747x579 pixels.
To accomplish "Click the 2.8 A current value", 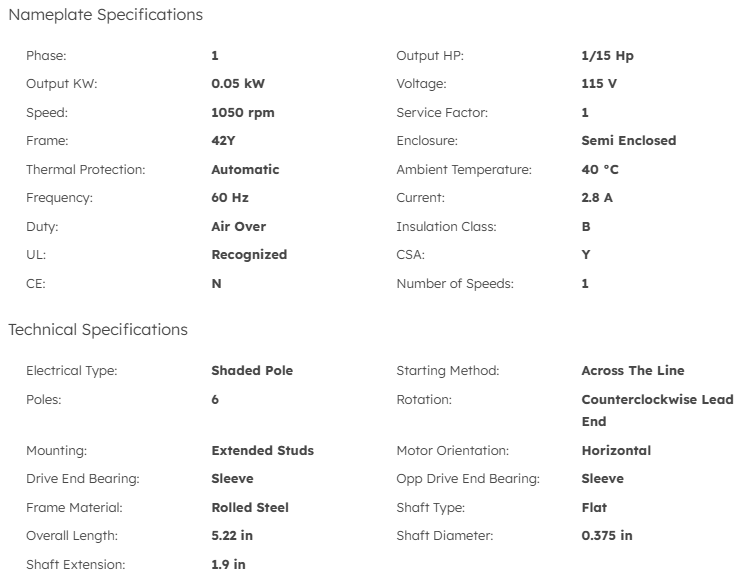I will (x=597, y=198).
